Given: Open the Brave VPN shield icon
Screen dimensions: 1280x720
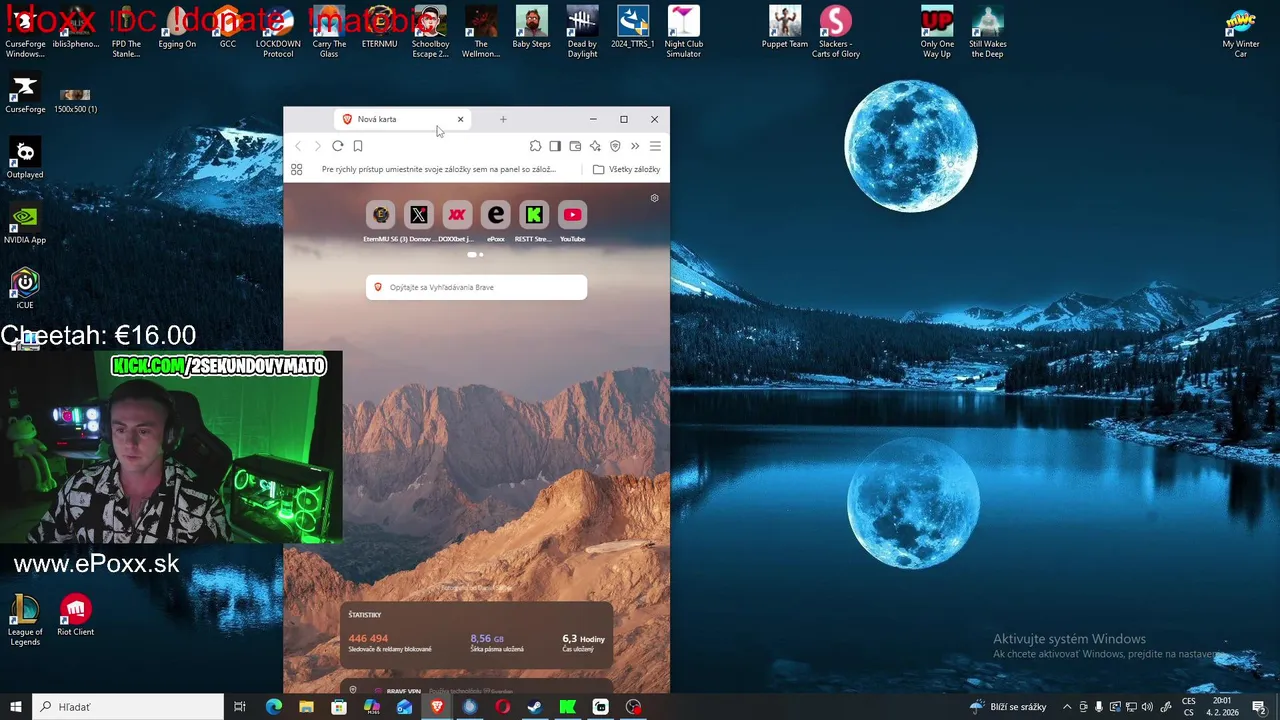Looking at the screenshot, I should [x=615, y=146].
